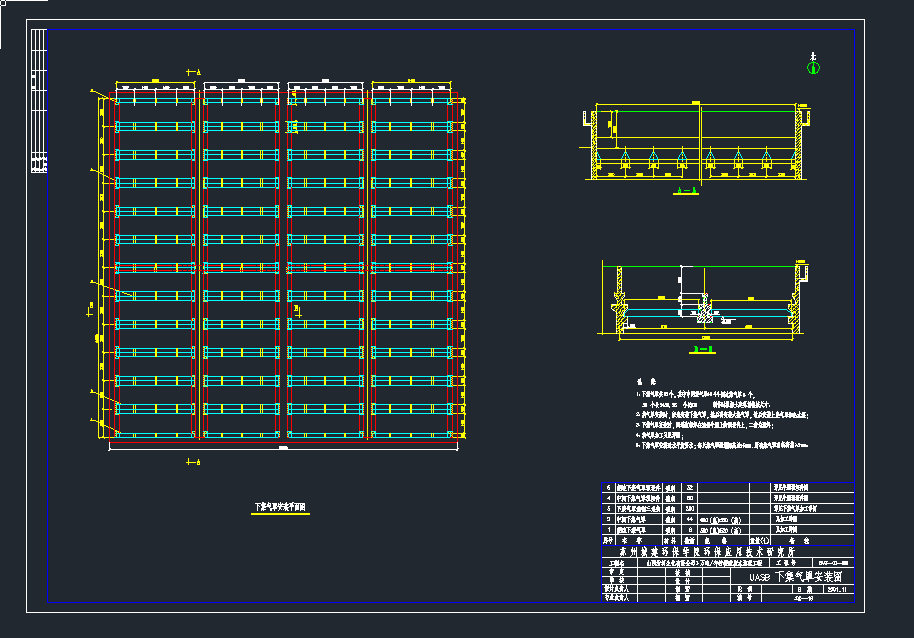Click the section cut marker below plan view
The width and height of the screenshot is (914, 638).
(x=194, y=461)
